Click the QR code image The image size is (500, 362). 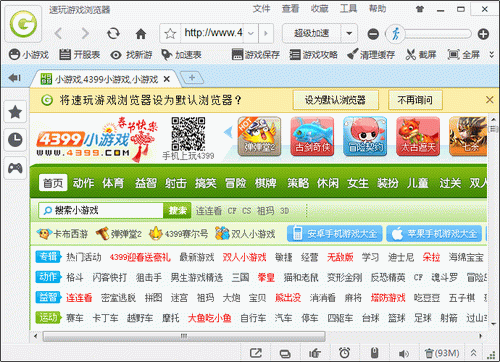pos(188,134)
